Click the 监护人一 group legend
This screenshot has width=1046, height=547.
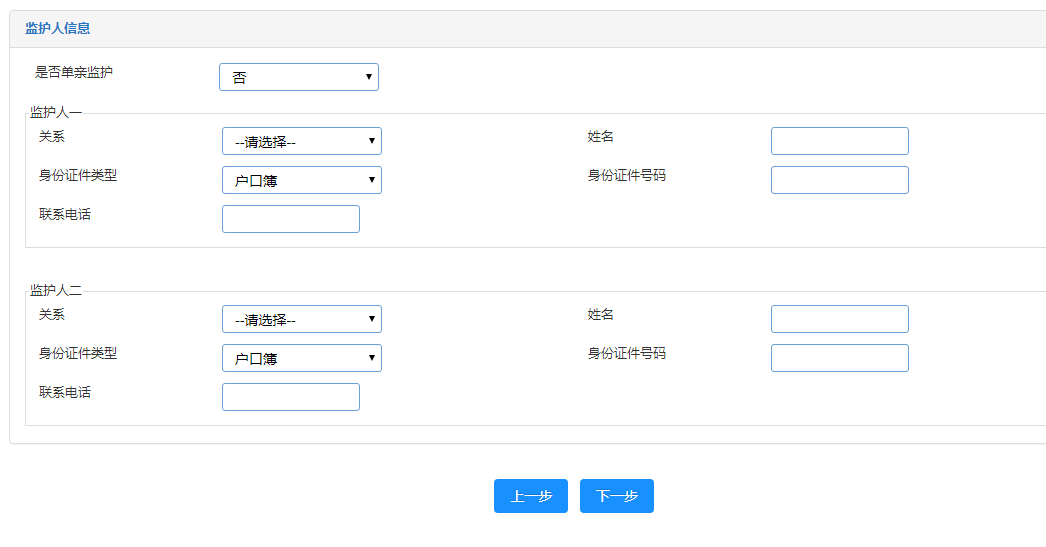(56, 112)
